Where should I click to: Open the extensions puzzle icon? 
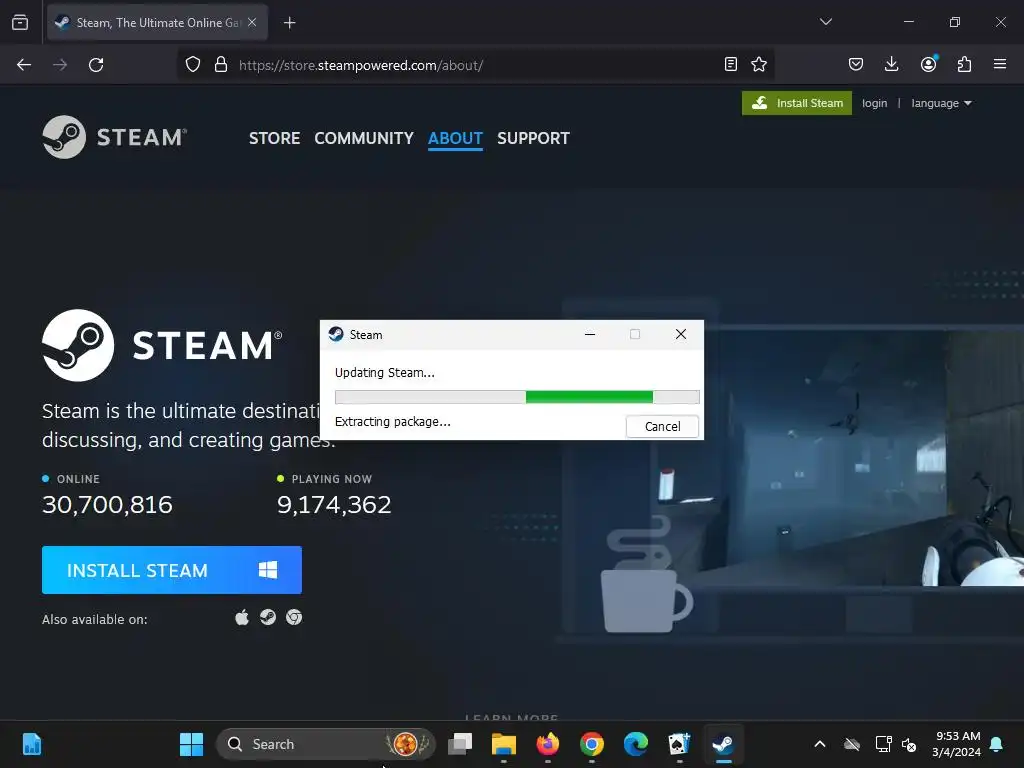coord(964,64)
